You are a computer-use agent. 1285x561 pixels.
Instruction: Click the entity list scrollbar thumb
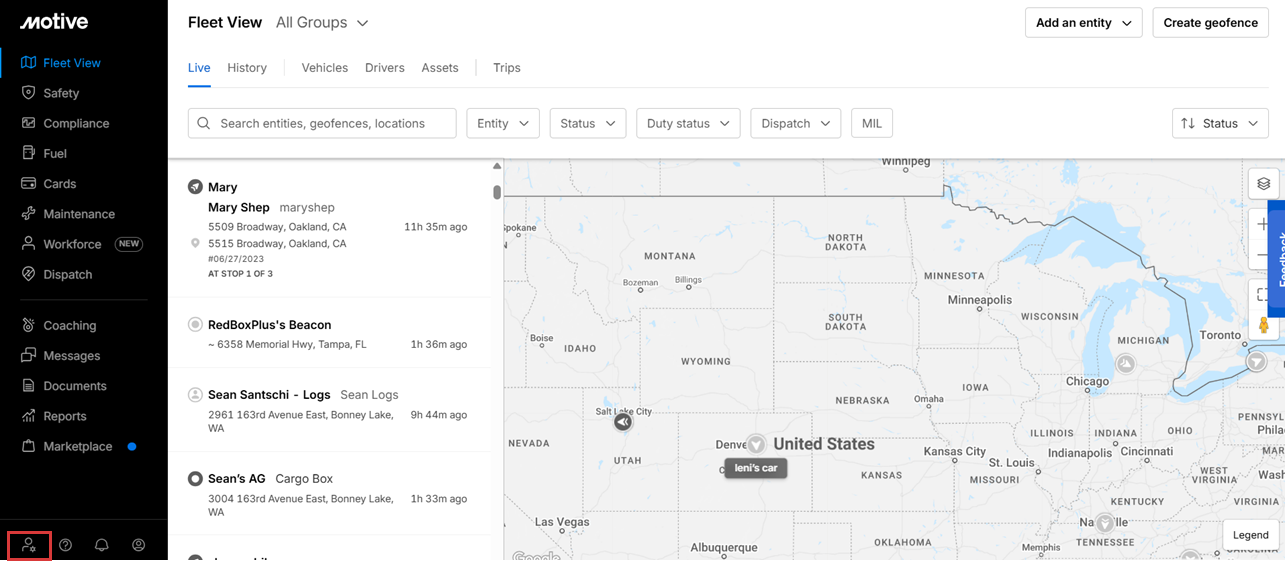click(x=497, y=191)
